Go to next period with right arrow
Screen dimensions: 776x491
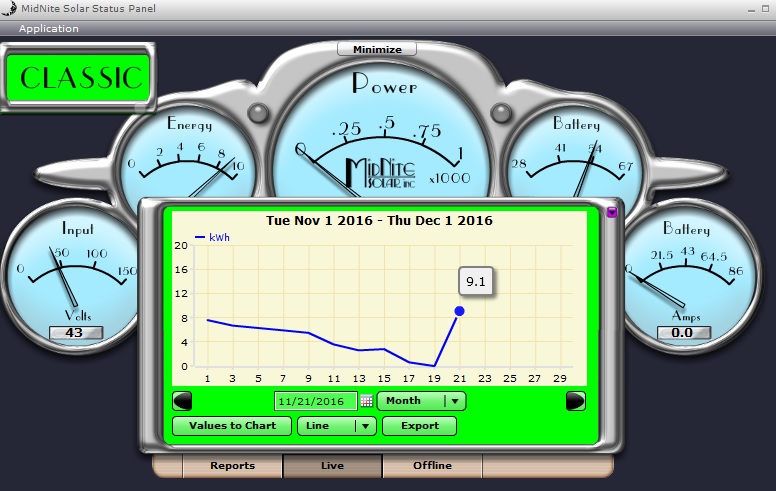point(576,401)
